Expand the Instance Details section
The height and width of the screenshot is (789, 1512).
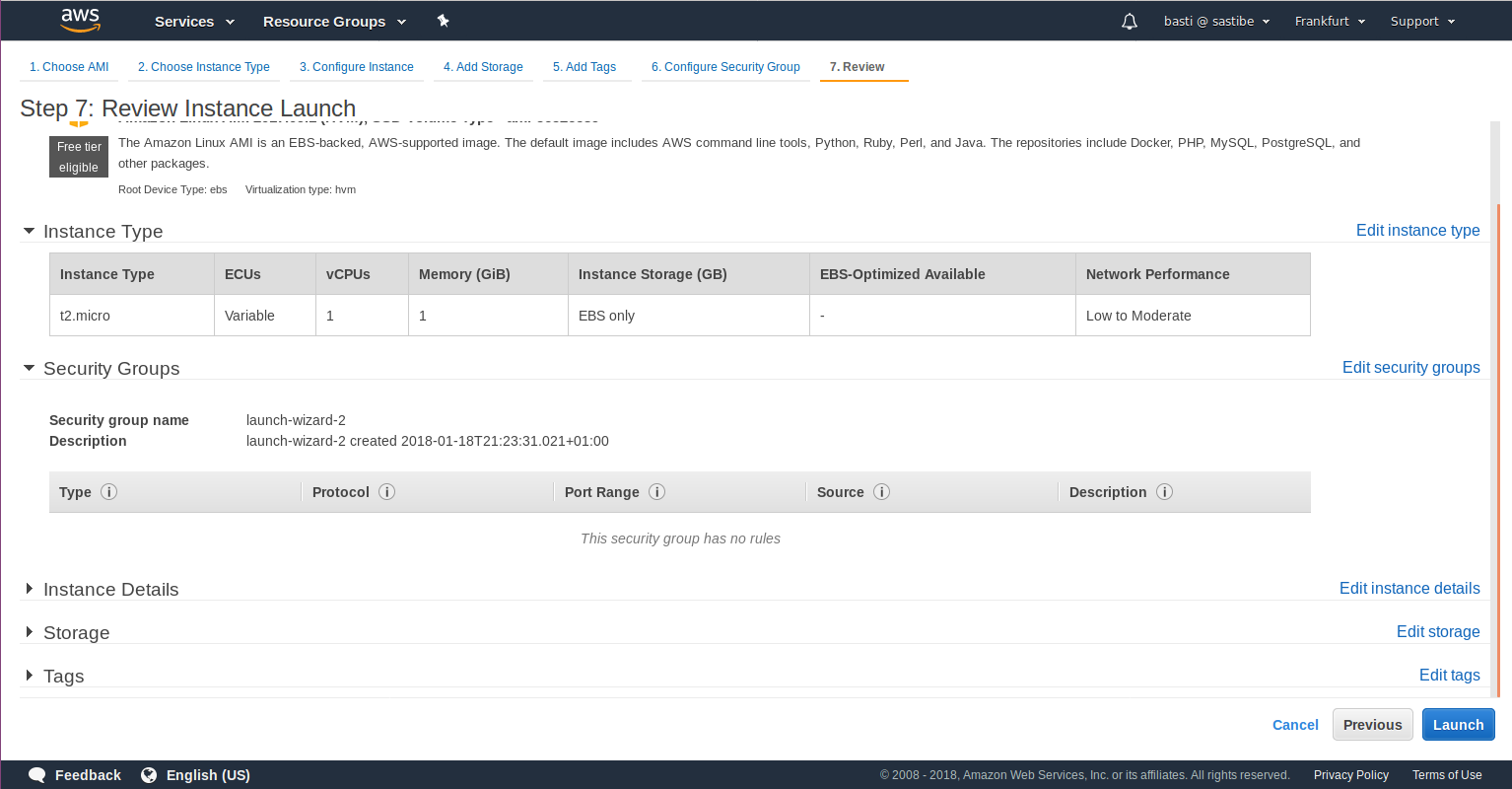click(x=30, y=589)
